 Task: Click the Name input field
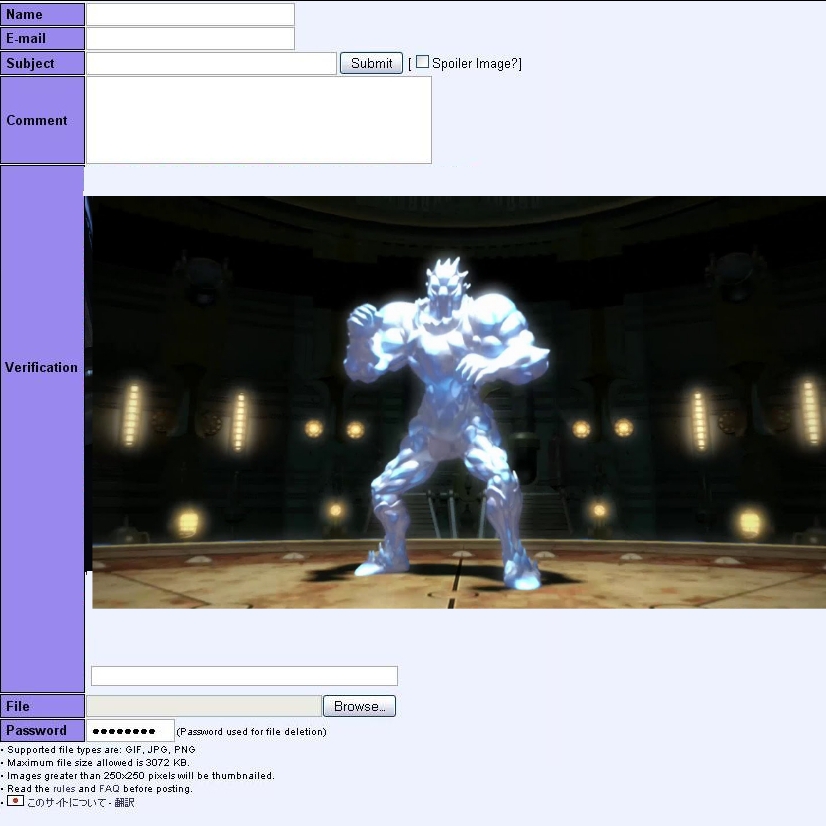190,14
